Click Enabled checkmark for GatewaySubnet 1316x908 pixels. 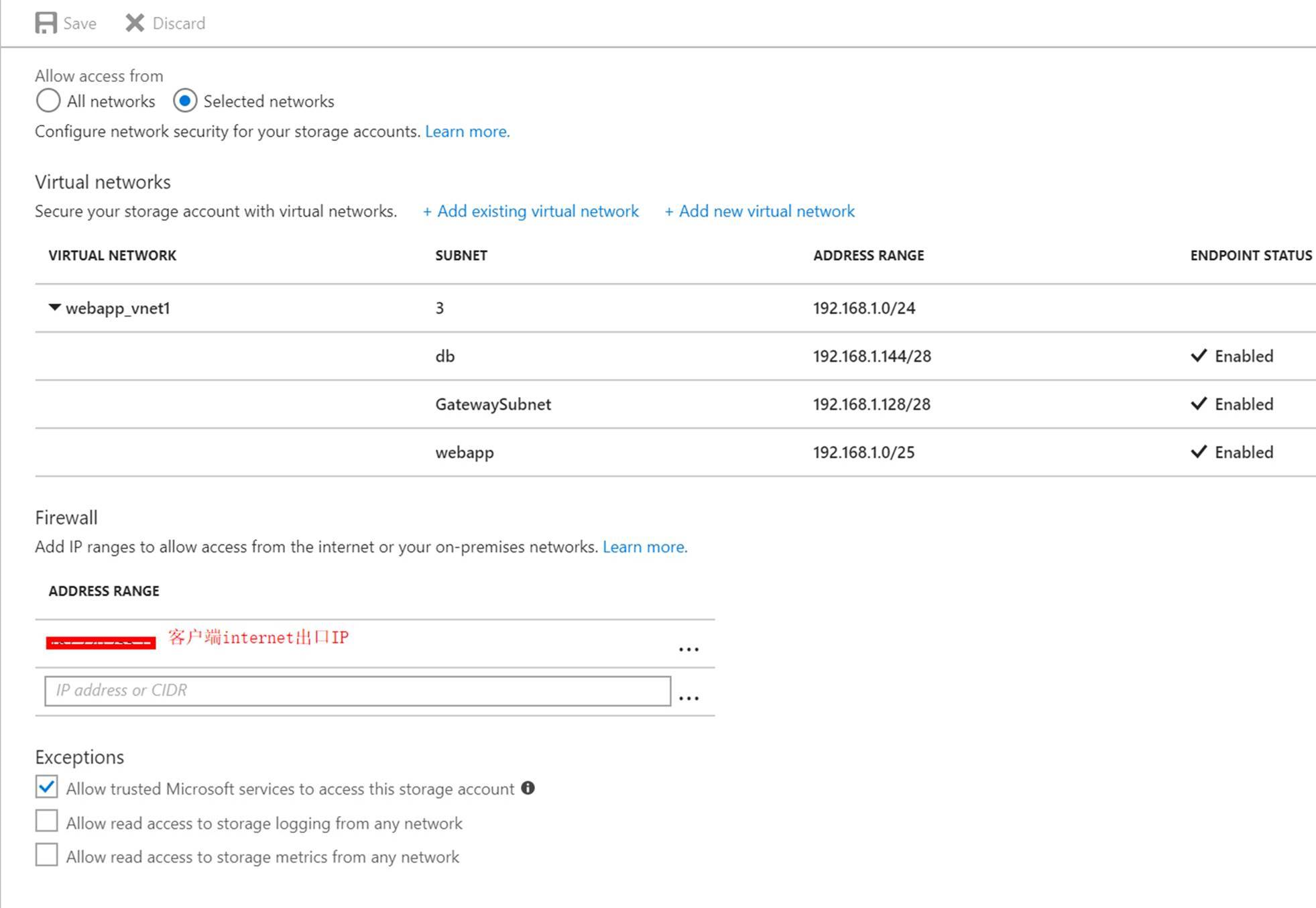point(1199,404)
